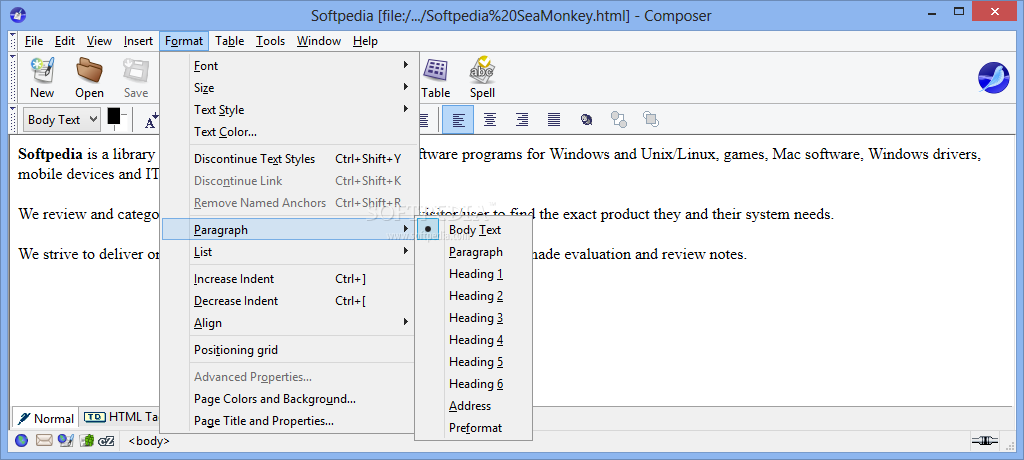
Task: Choose Paragraph in the format submenu
Action: [x=475, y=252]
